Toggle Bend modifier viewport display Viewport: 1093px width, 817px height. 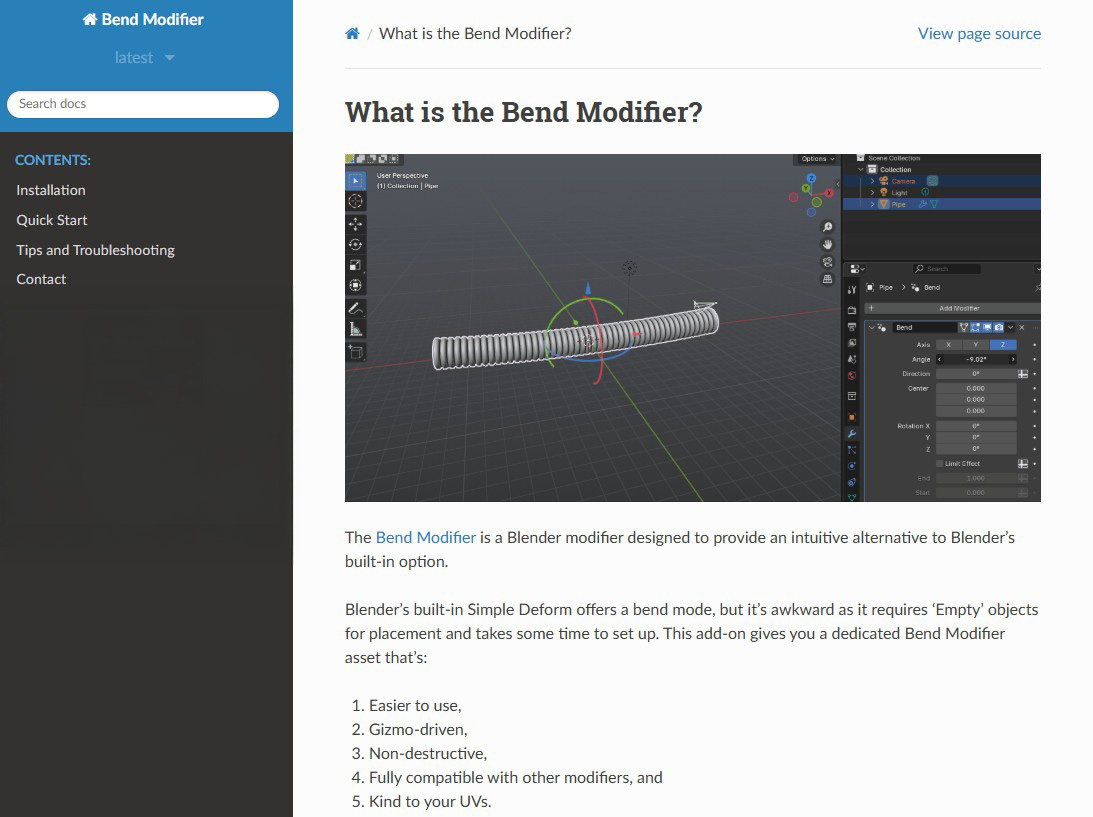986,328
